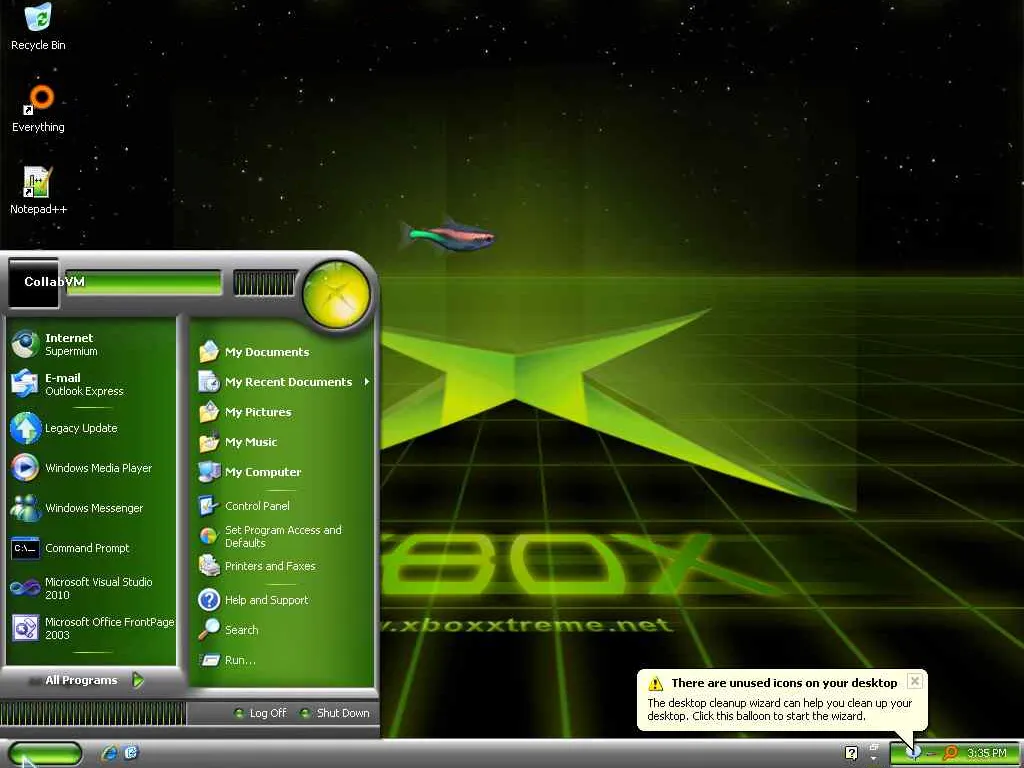Open My Computer
1024x768 pixels.
(x=284, y=472)
